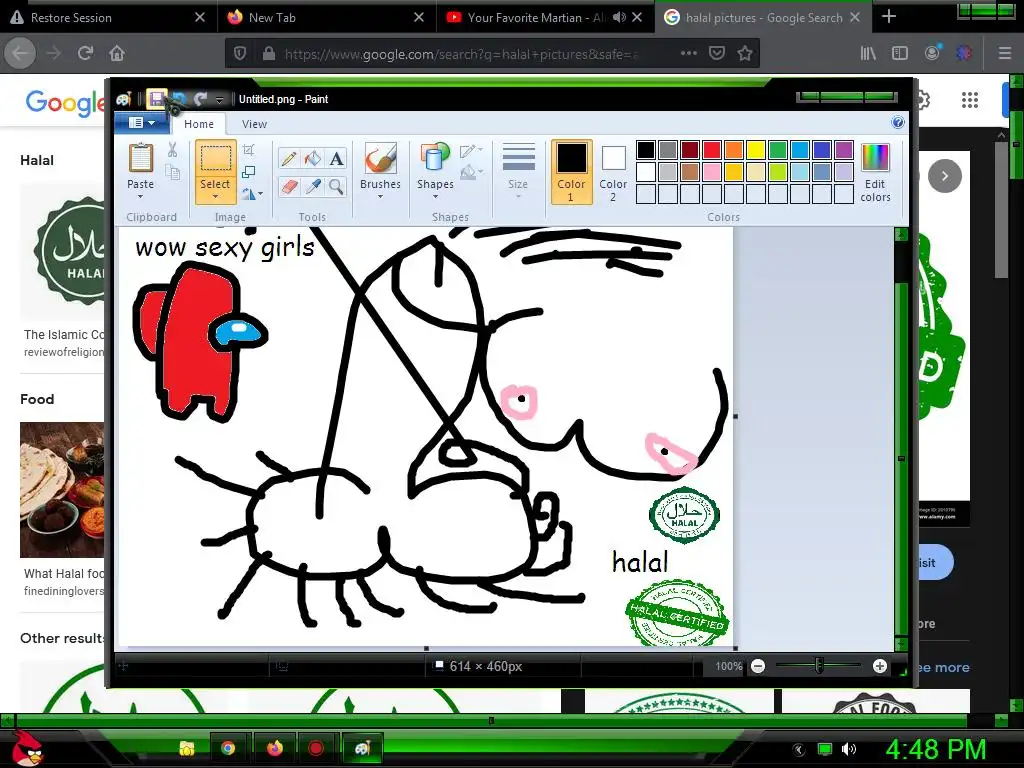Open Chrome from the taskbar
This screenshot has width=1024, height=768.
[x=228, y=748]
